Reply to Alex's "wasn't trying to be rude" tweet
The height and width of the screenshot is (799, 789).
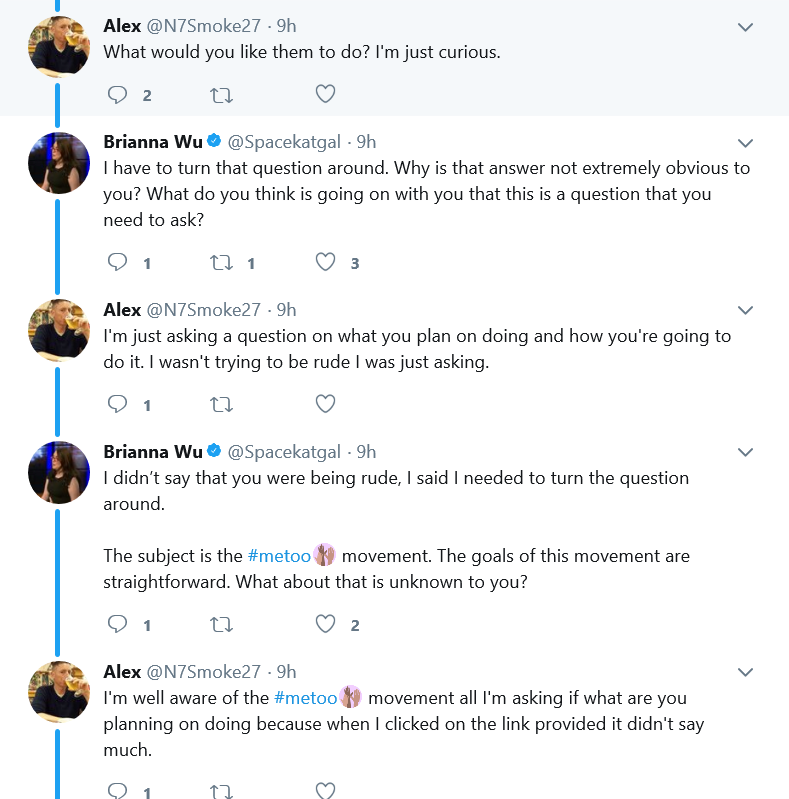[117, 404]
